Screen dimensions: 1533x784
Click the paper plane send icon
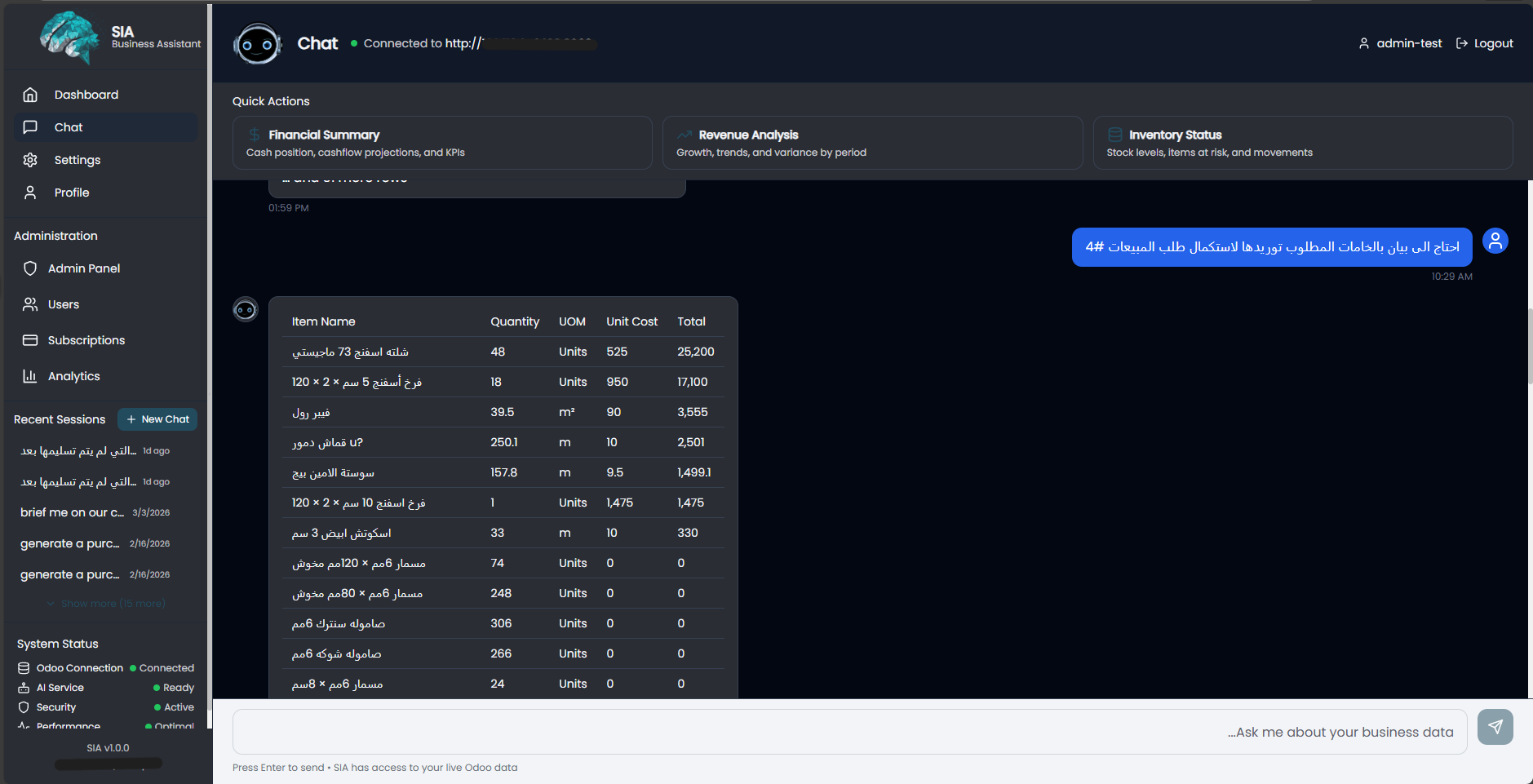point(1495,727)
